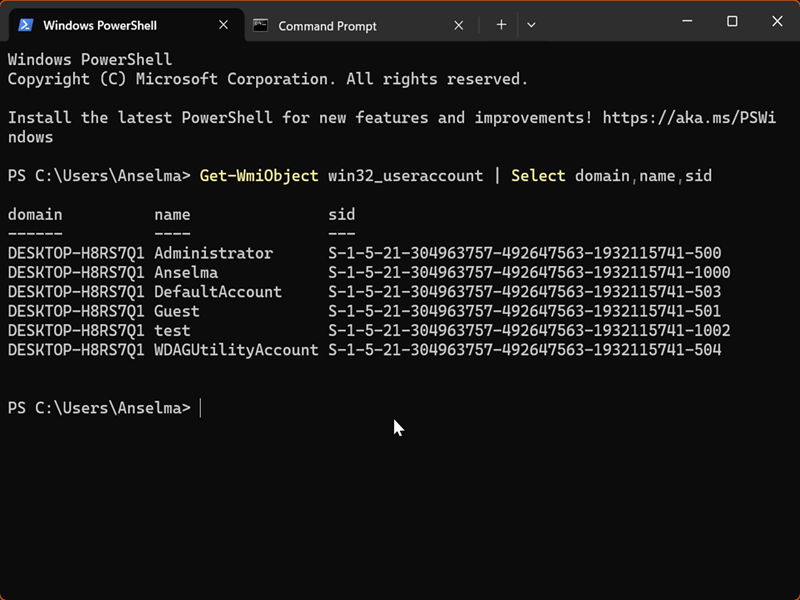Maximize the terminal window
This screenshot has width=800, height=600.
pos(732,21)
